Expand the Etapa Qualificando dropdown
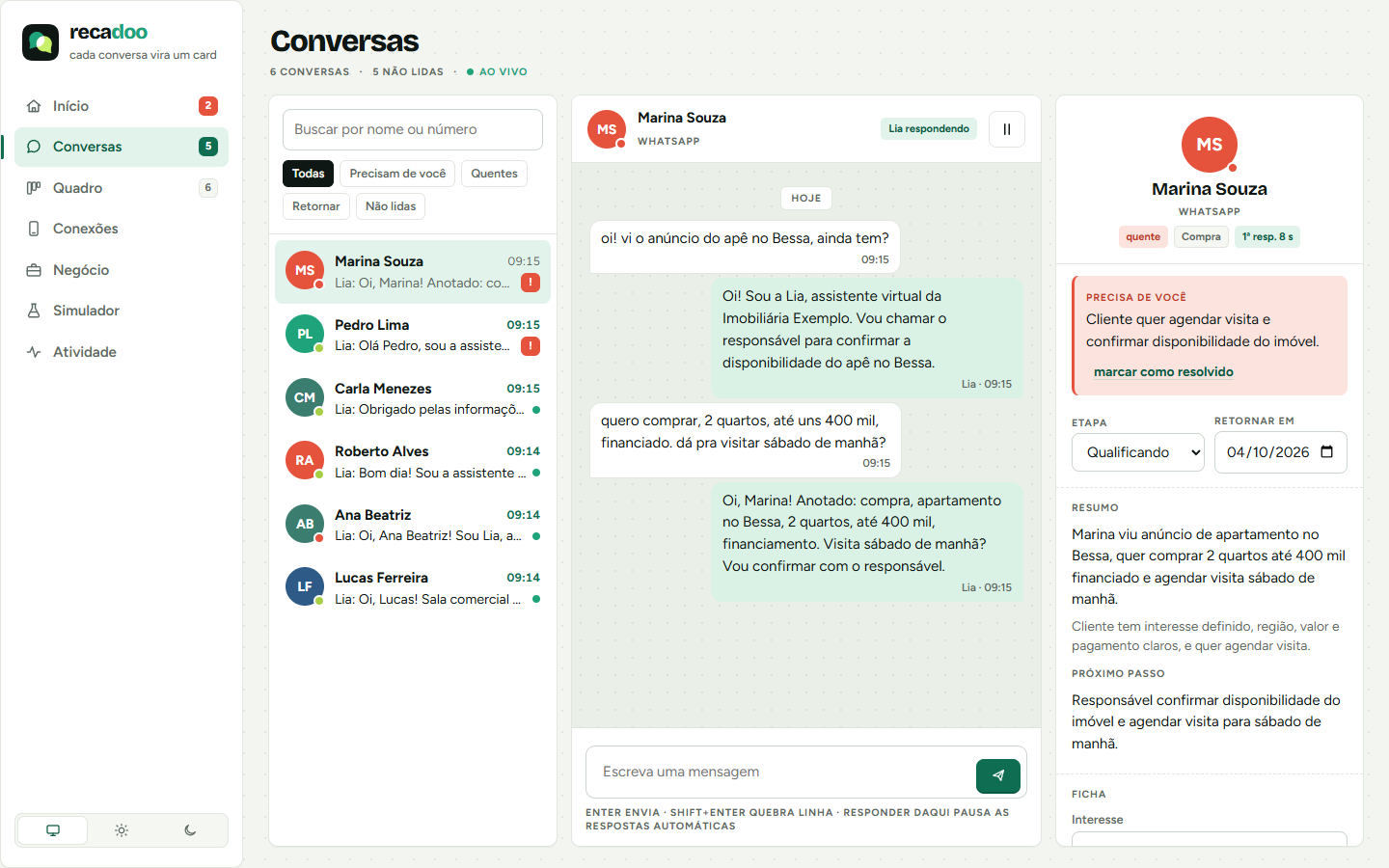 click(1138, 452)
